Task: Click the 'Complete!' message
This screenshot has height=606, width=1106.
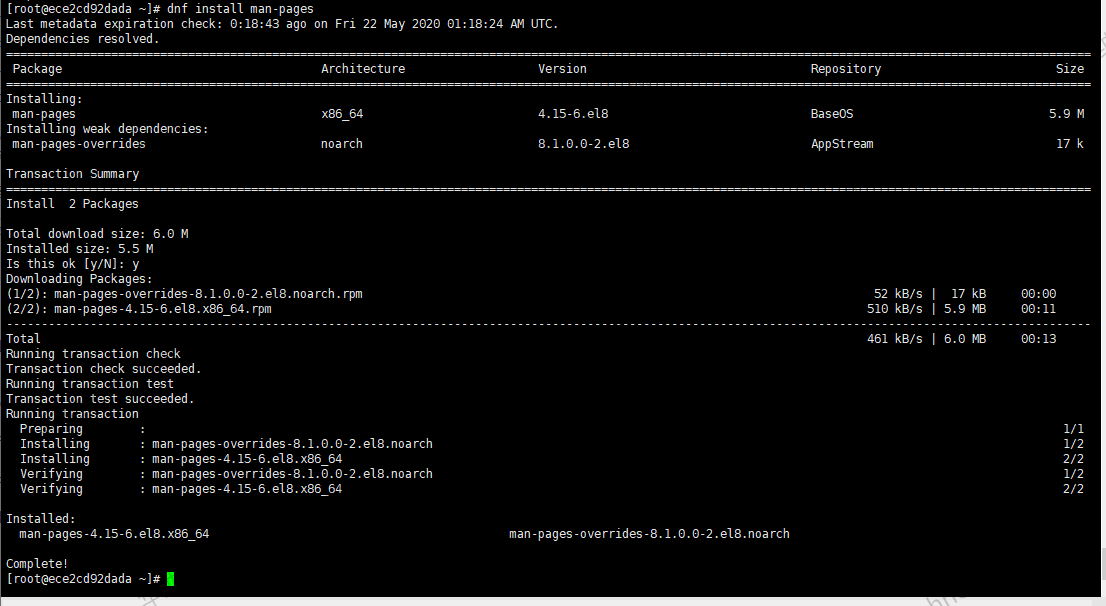Action: (x=37, y=564)
